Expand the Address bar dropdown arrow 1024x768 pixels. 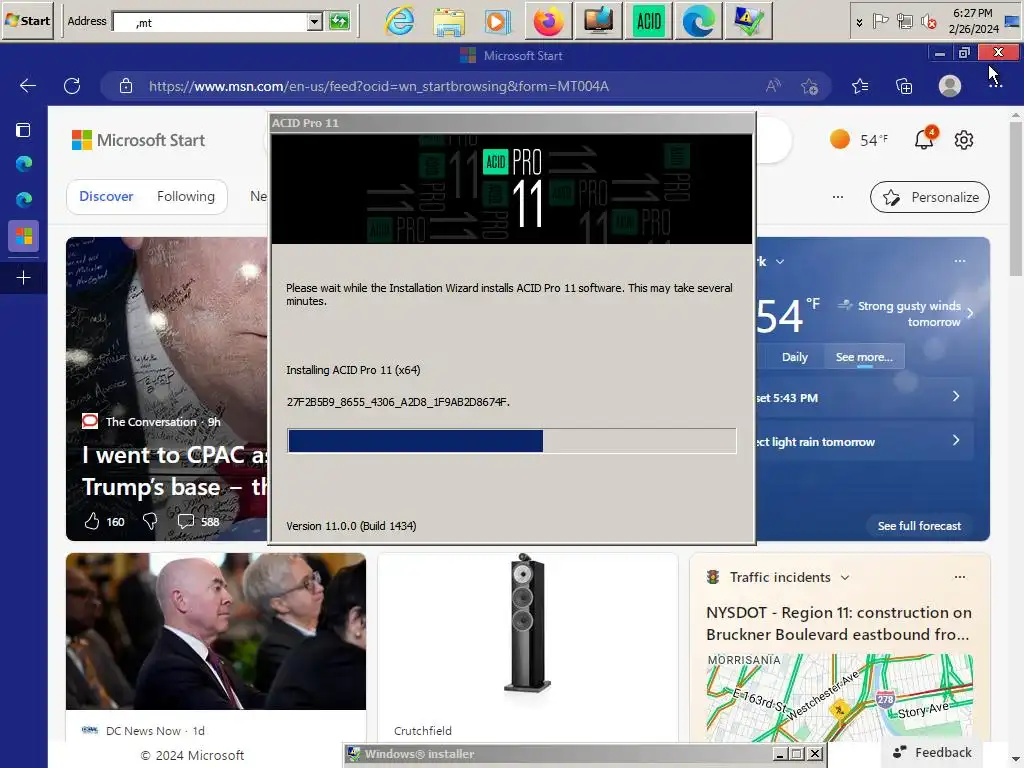[x=314, y=22]
